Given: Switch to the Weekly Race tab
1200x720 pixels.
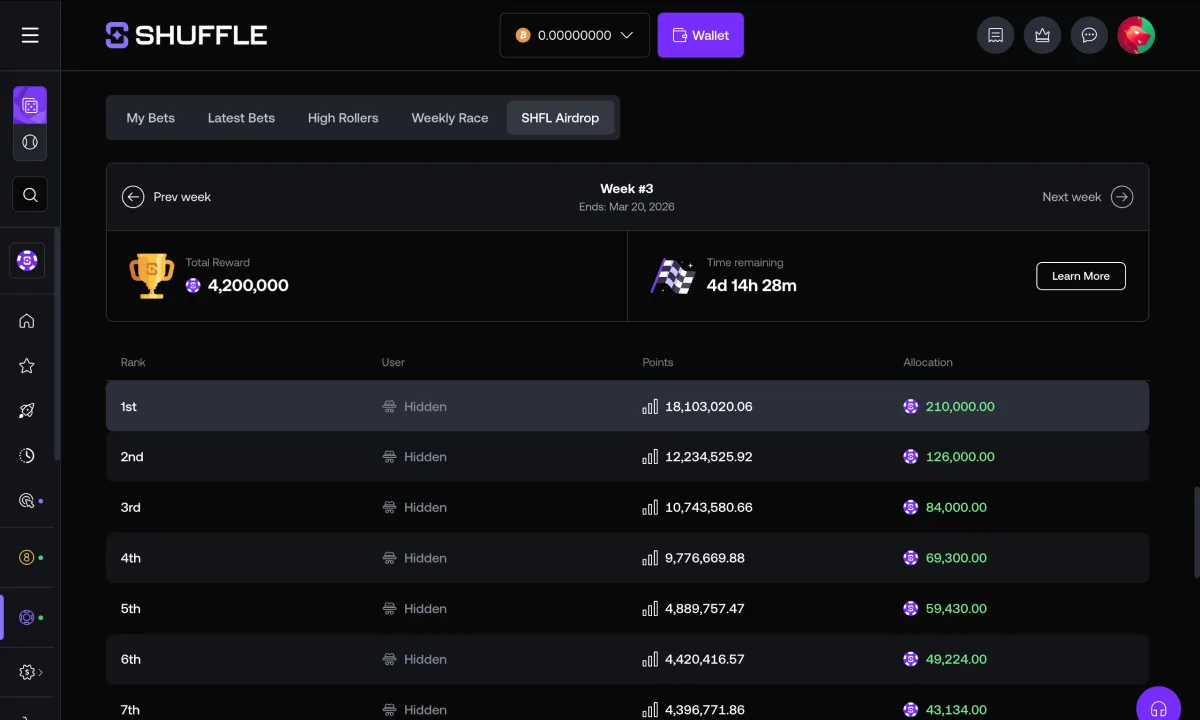Looking at the screenshot, I should (x=449, y=117).
